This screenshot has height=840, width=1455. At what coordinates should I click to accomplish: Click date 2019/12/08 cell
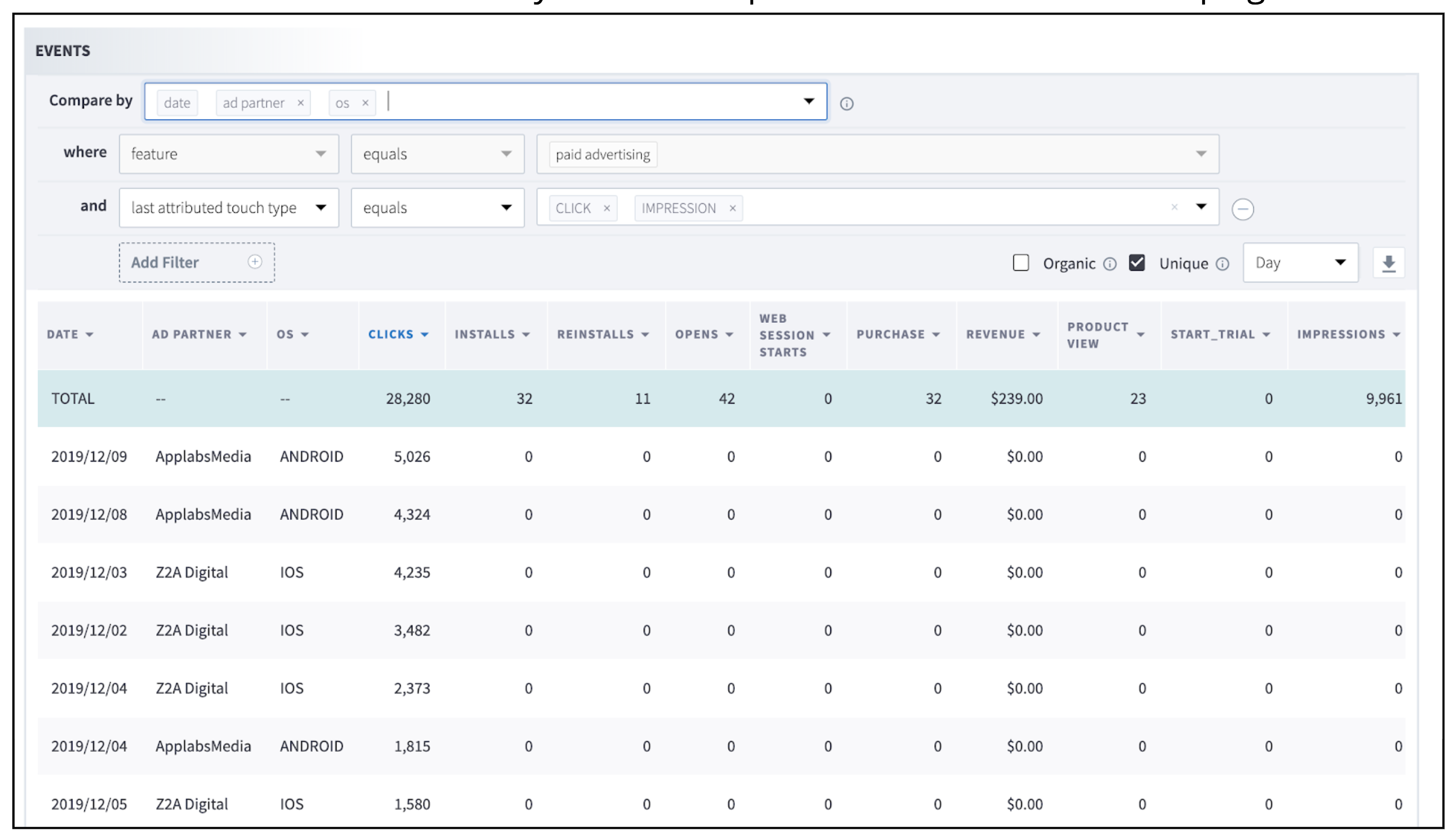pos(89,515)
